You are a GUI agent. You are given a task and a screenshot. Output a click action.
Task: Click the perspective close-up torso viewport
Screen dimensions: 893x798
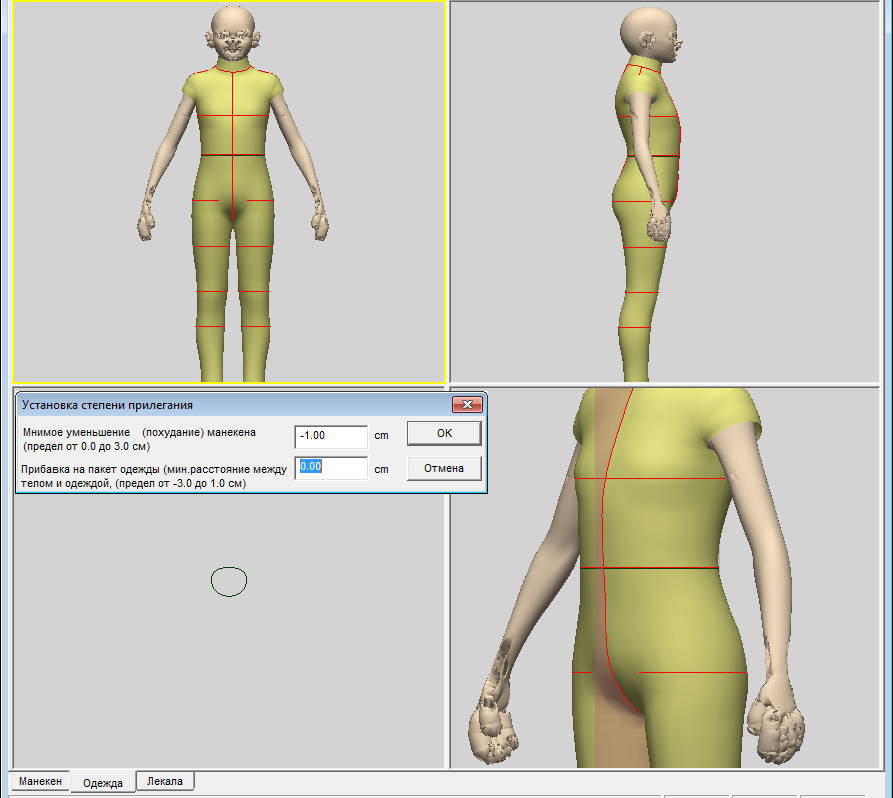(x=665, y=578)
